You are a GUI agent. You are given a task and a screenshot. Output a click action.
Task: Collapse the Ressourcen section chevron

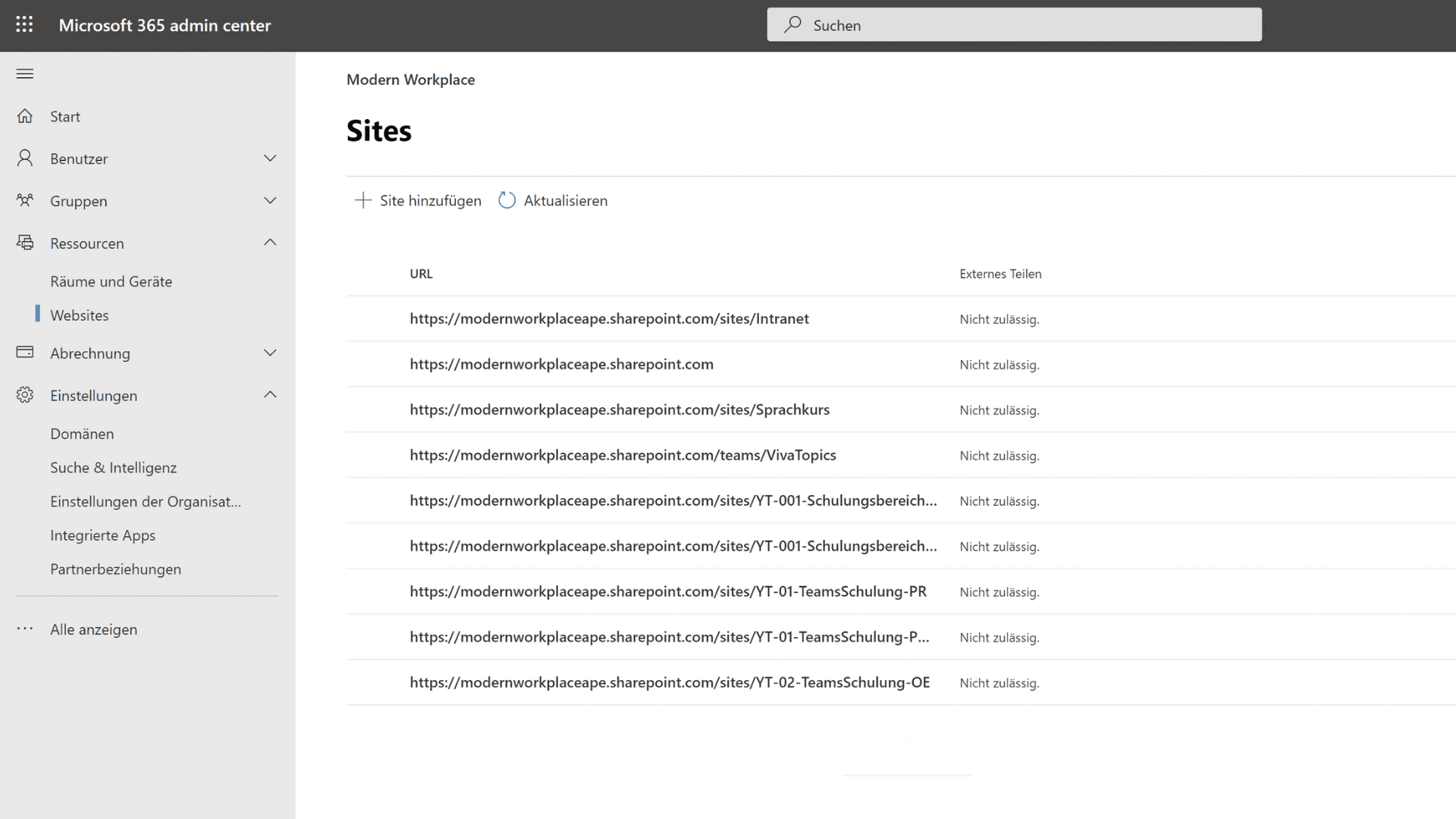coord(270,243)
